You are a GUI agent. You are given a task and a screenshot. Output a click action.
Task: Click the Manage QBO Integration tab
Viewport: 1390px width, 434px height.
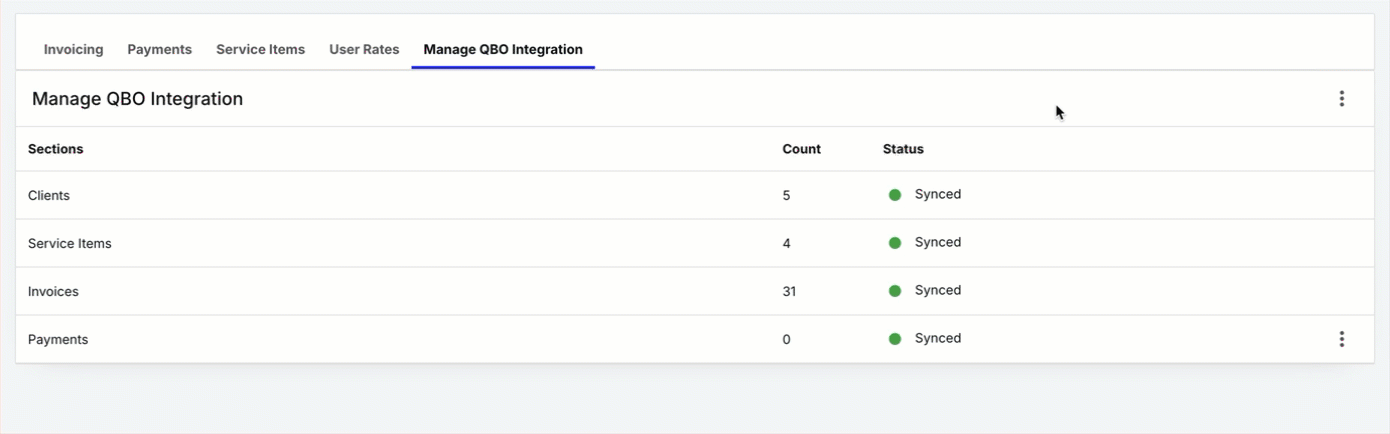(x=503, y=49)
